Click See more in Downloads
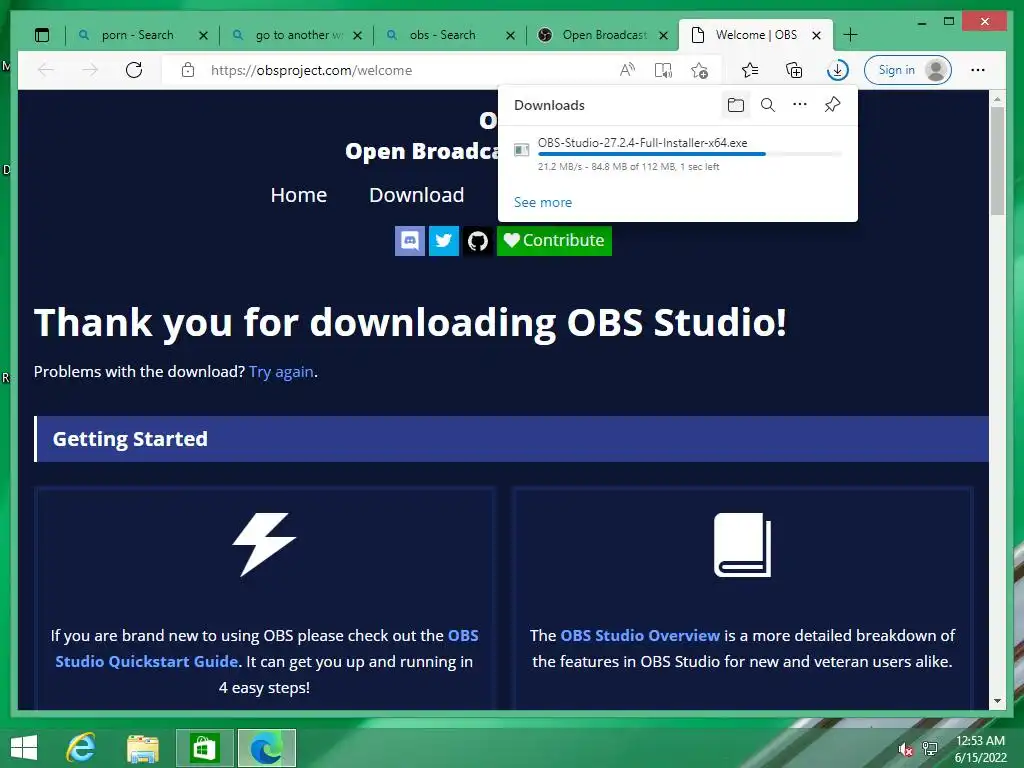 click(x=543, y=202)
